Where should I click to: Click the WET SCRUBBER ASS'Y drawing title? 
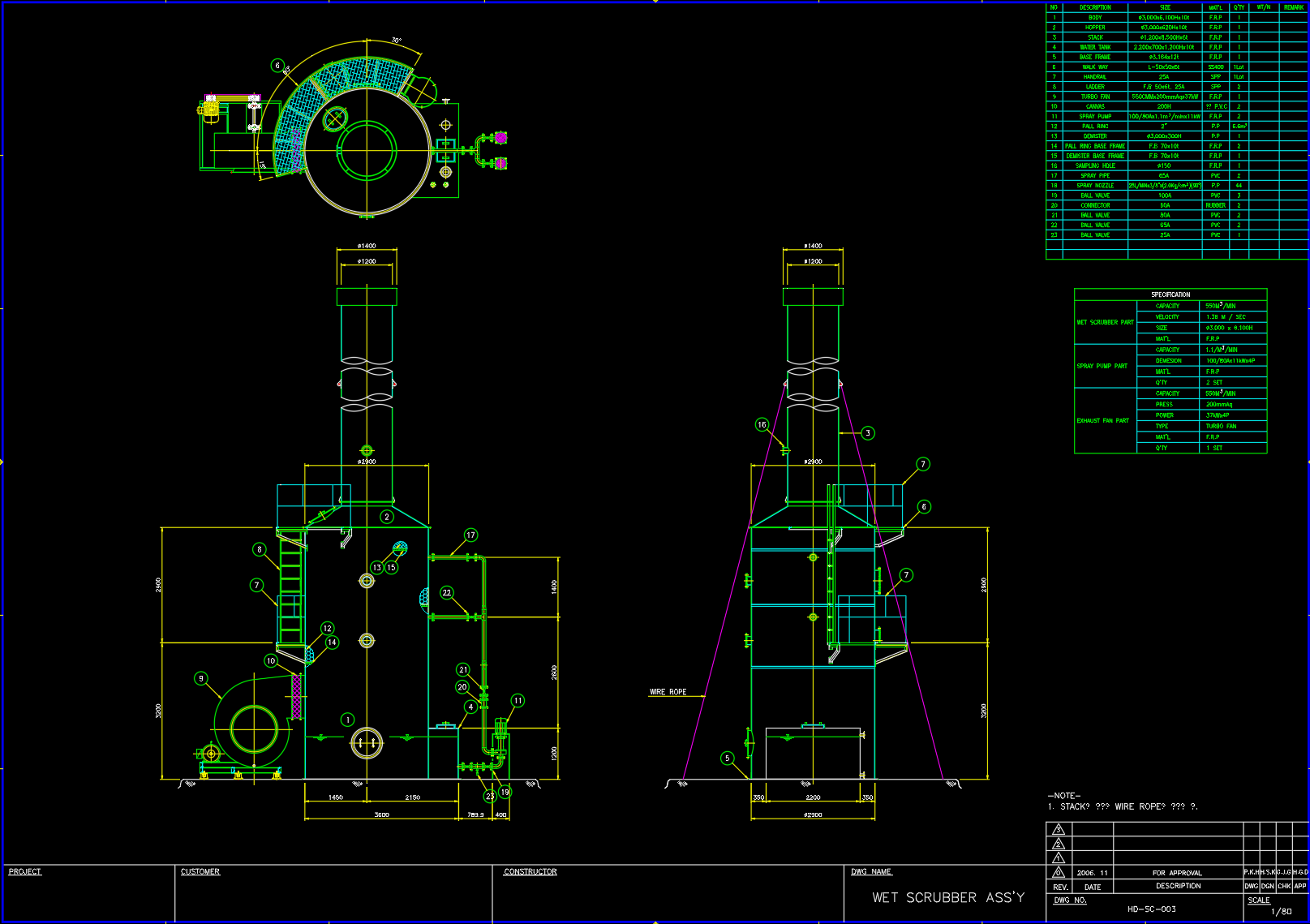click(948, 897)
